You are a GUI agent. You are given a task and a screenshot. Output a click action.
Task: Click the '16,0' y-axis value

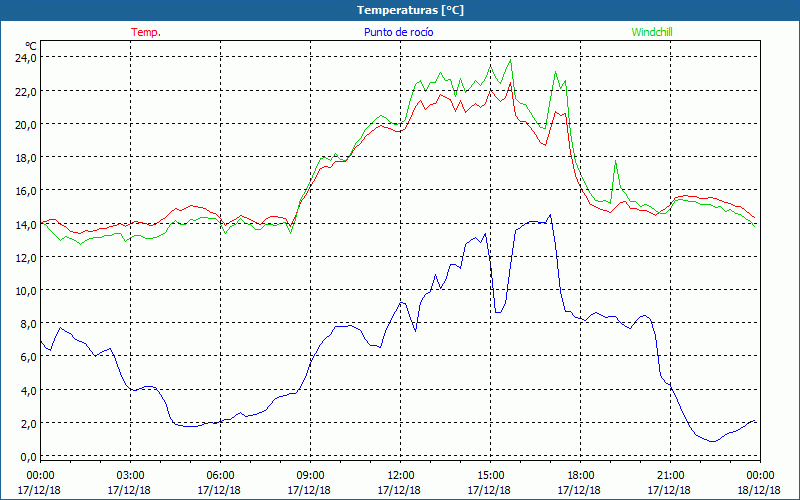pyautogui.click(x=26, y=191)
